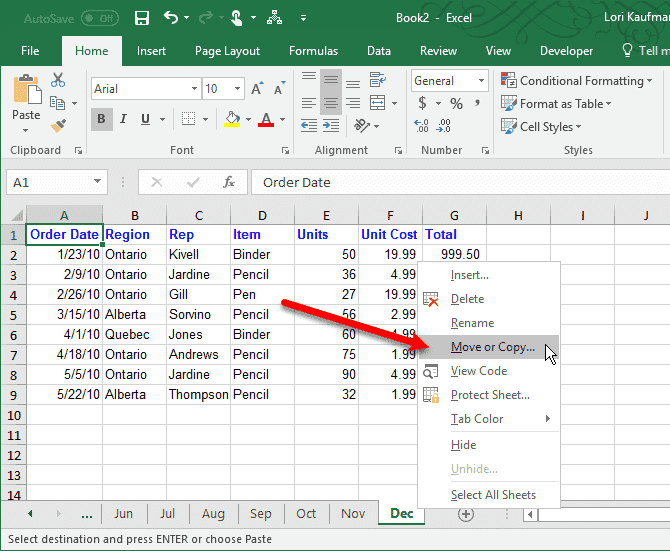
Task: Apply the Percent Style format
Action: pyautogui.click(x=456, y=103)
